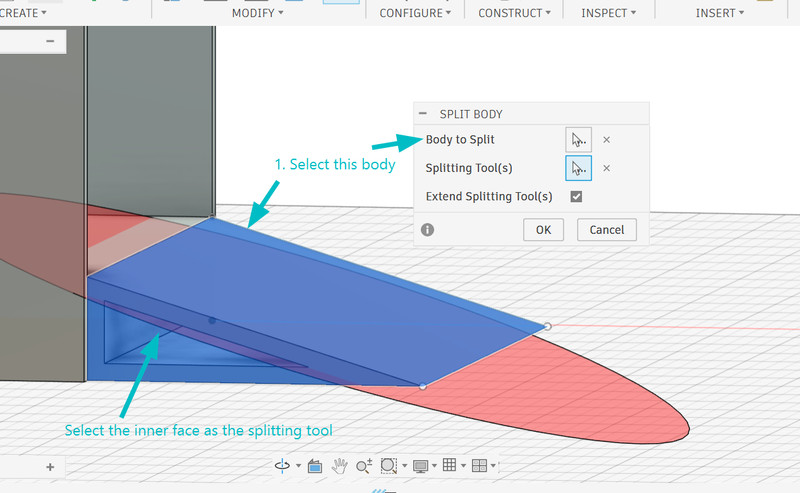The width and height of the screenshot is (800, 493).
Task: Click the Extend Splitting Tool(s) label
Action: click(489, 196)
